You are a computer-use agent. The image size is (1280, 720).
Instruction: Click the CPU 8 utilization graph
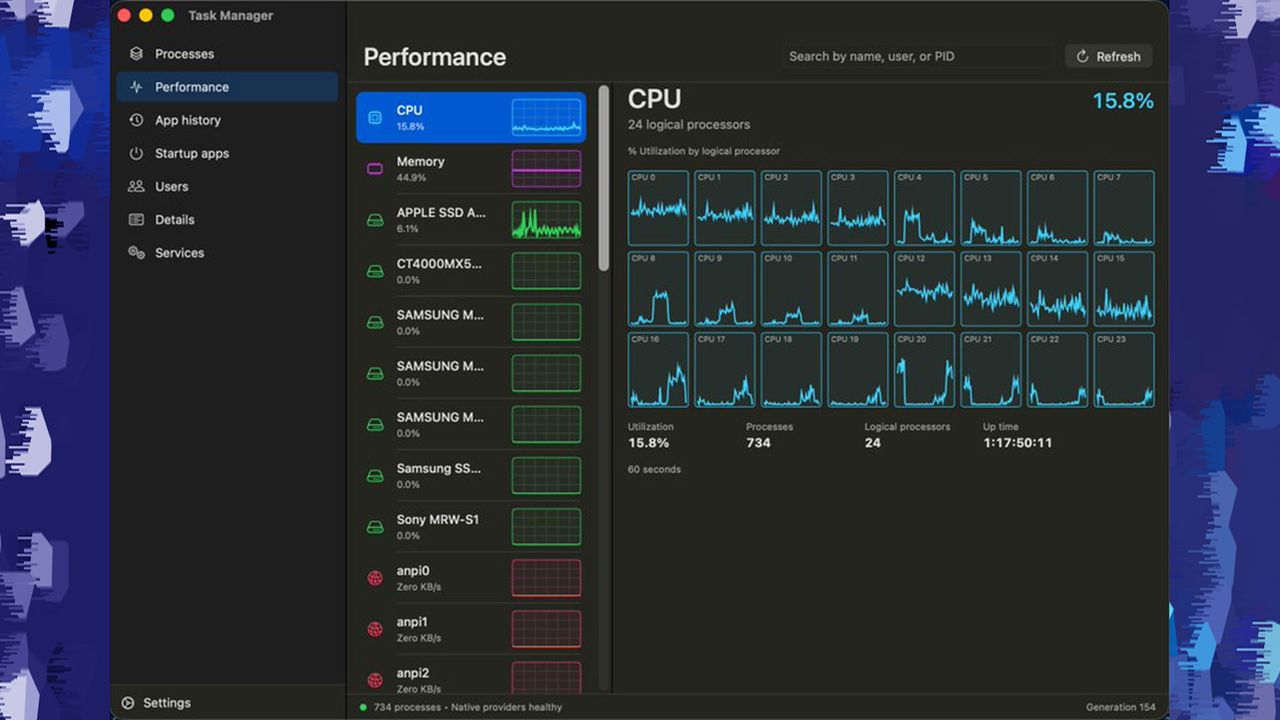click(658, 289)
